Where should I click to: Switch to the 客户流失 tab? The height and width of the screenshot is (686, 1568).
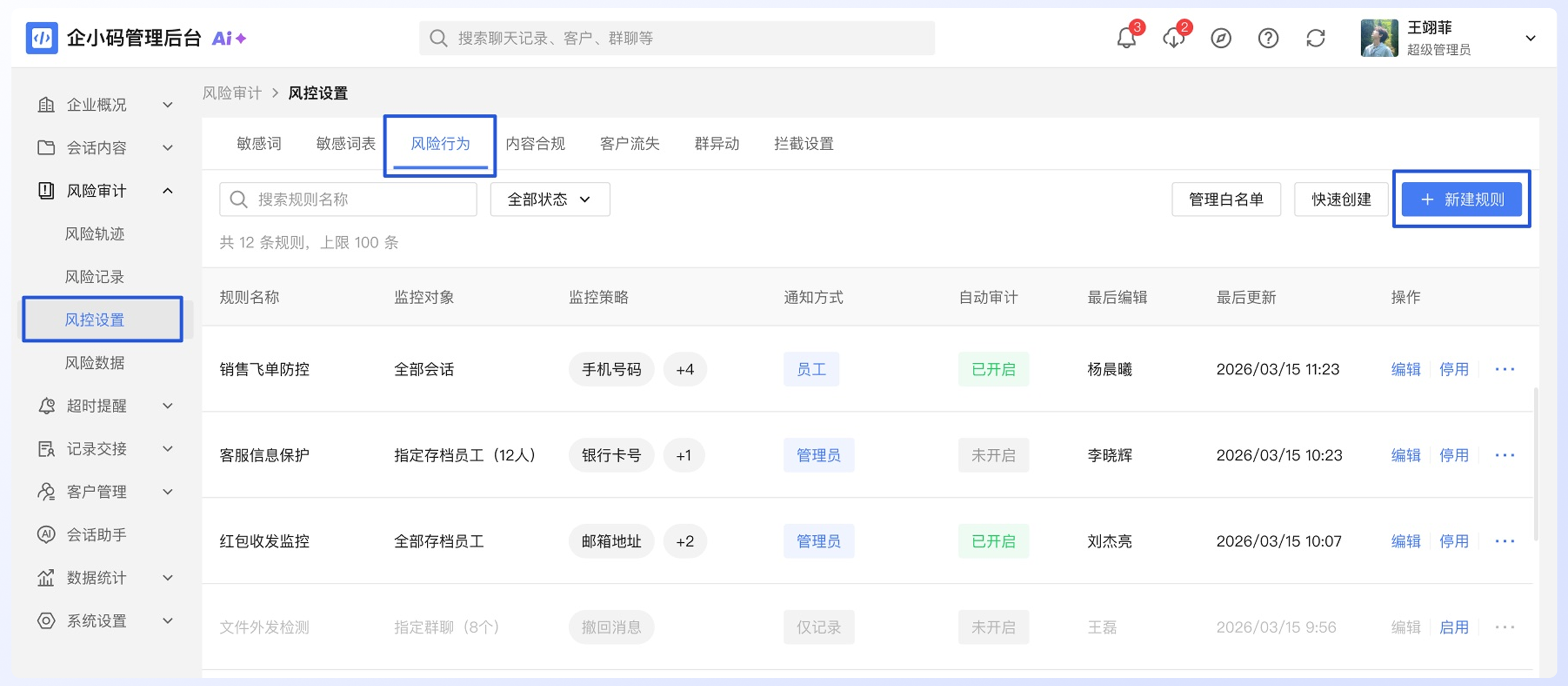(629, 144)
